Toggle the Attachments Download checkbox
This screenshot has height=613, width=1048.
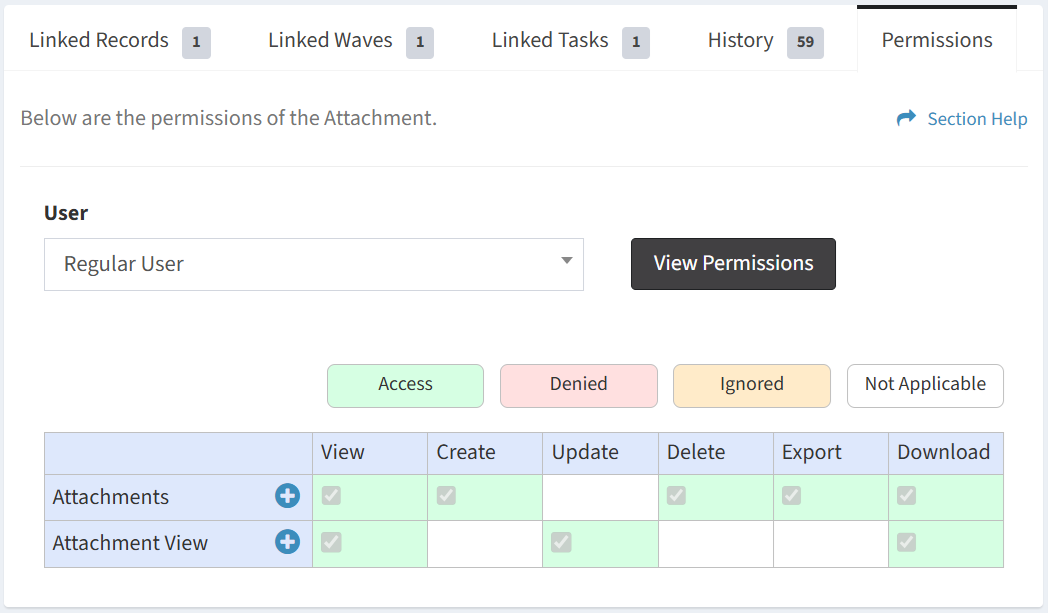point(906,496)
